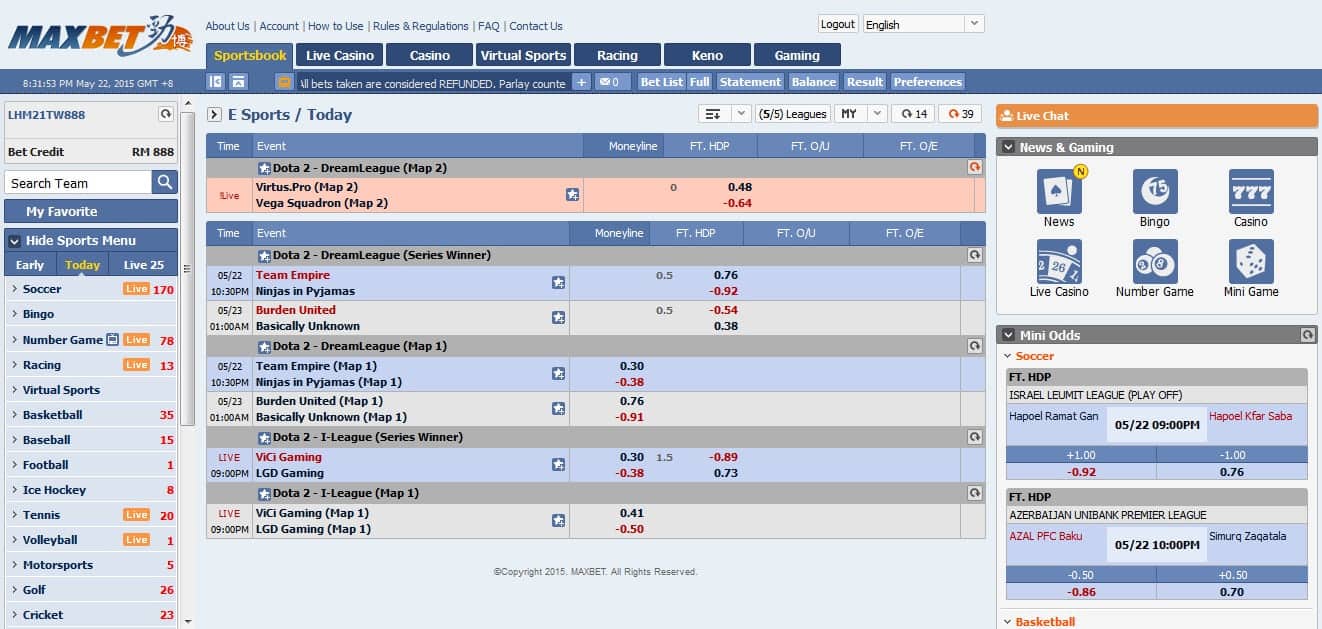Open the Bet List button
The width and height of the screenshot is (1322, 629).
(x=662, y=82)
